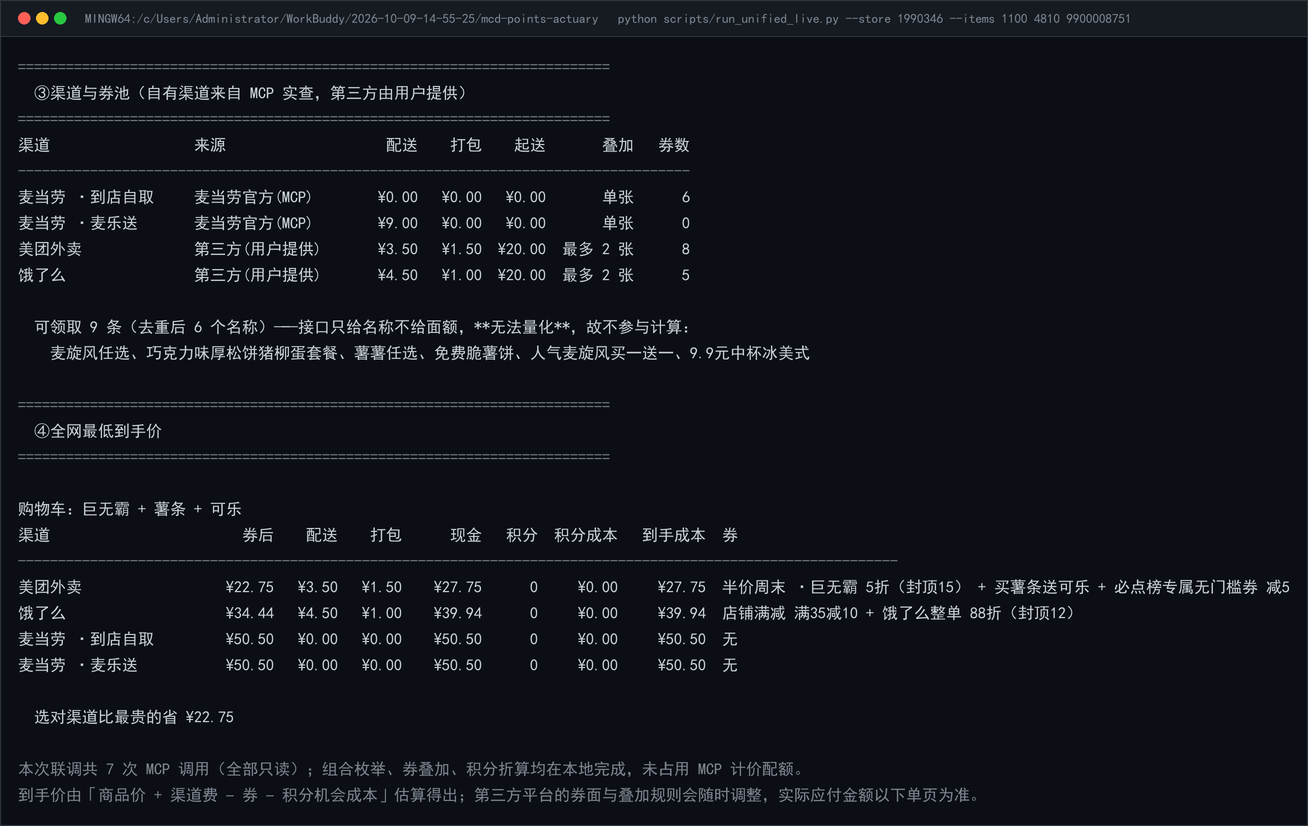This screenshot has height=826, width=1308.
Task: Click the 积分成本 column header
Action: 586,535
